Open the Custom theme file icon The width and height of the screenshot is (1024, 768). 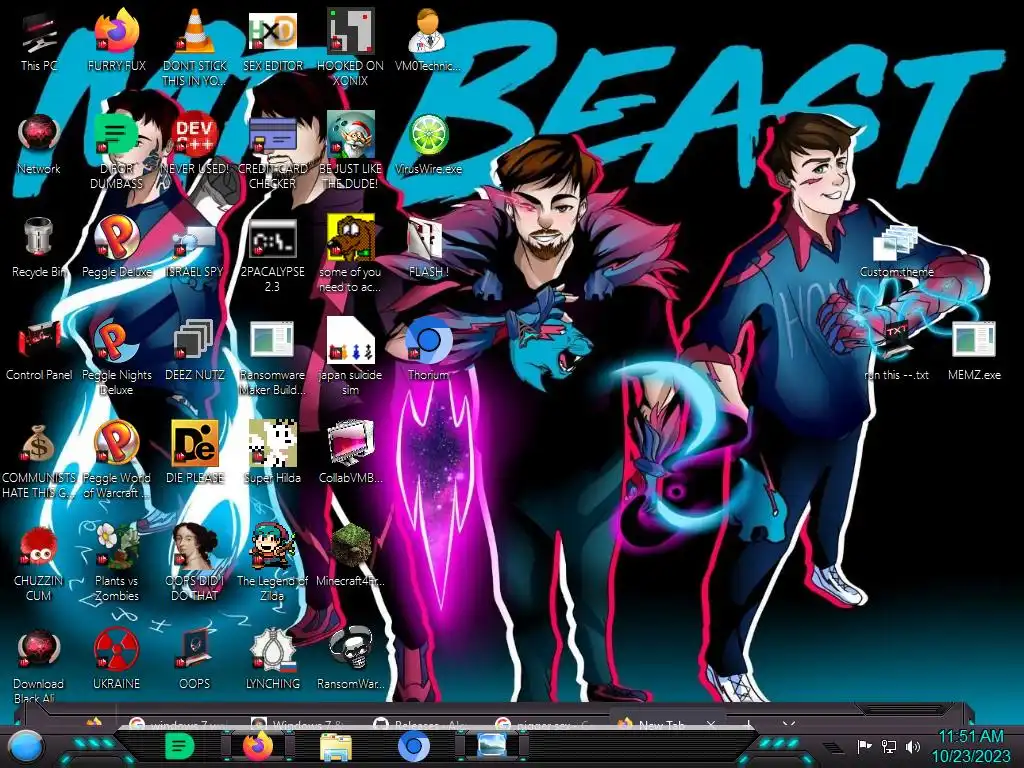tap(897, 249)
